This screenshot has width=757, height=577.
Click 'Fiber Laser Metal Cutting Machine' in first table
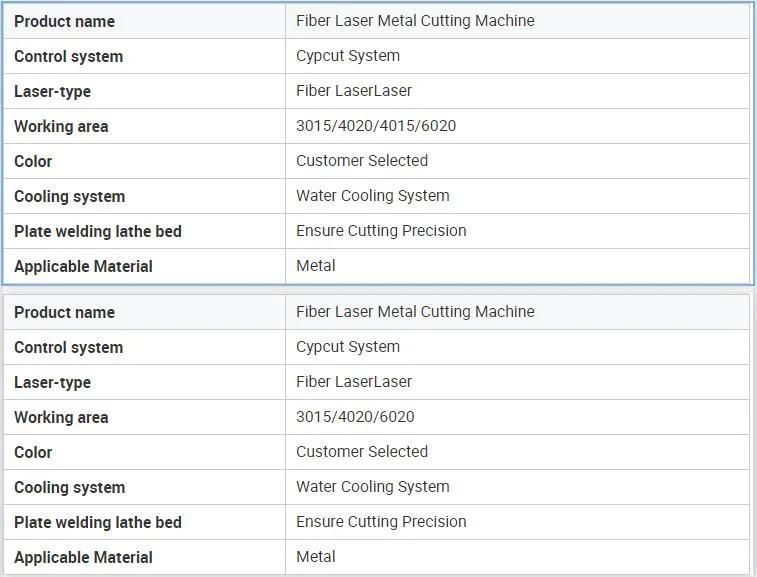tap(415, 21)
